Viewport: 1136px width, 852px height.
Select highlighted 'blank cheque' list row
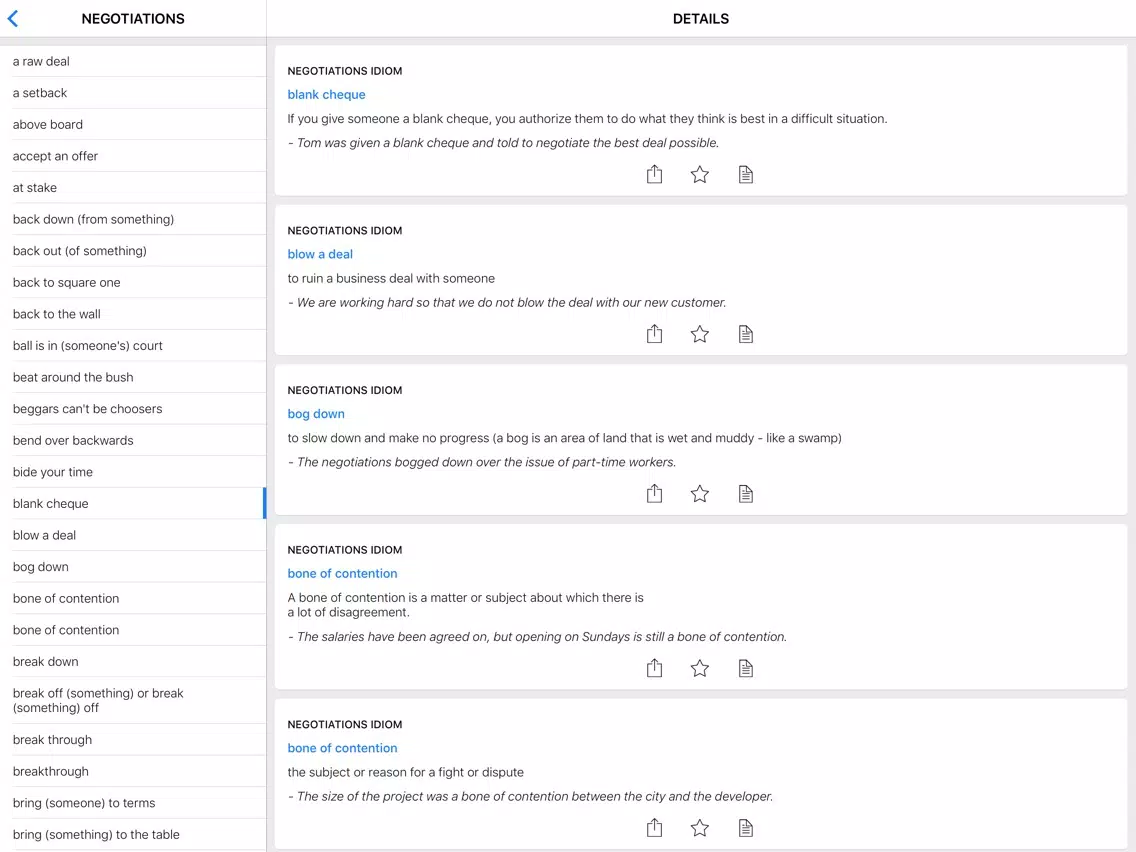[x=133, y=504]
